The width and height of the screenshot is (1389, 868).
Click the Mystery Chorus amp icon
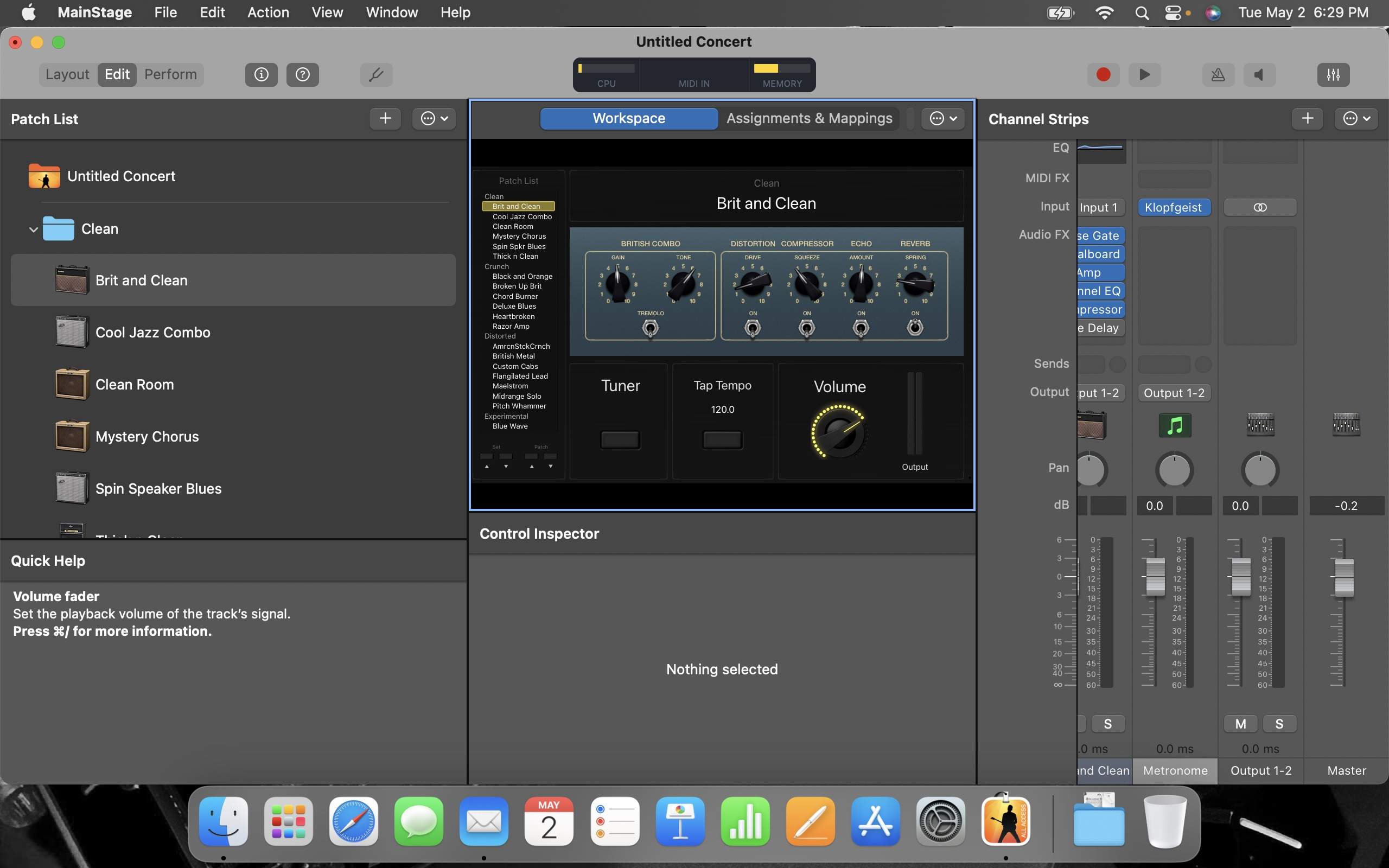click(x=72, y=436)
